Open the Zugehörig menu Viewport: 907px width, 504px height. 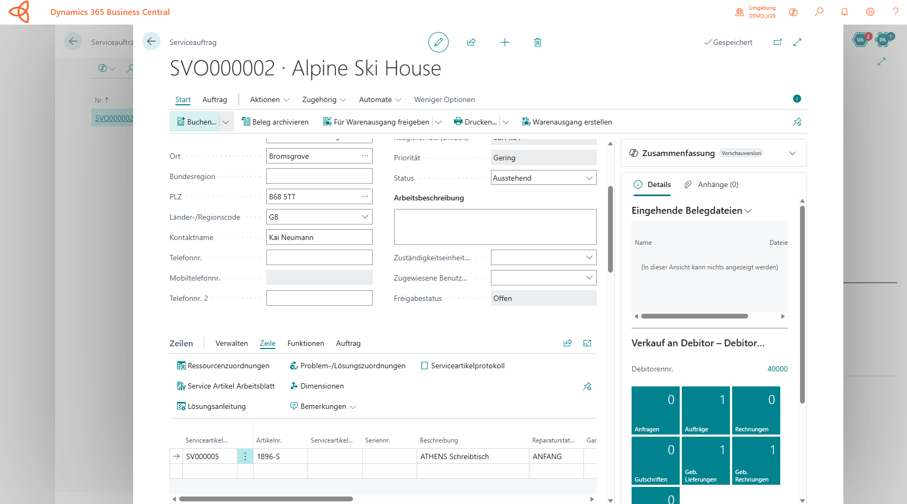pos(324,100)
